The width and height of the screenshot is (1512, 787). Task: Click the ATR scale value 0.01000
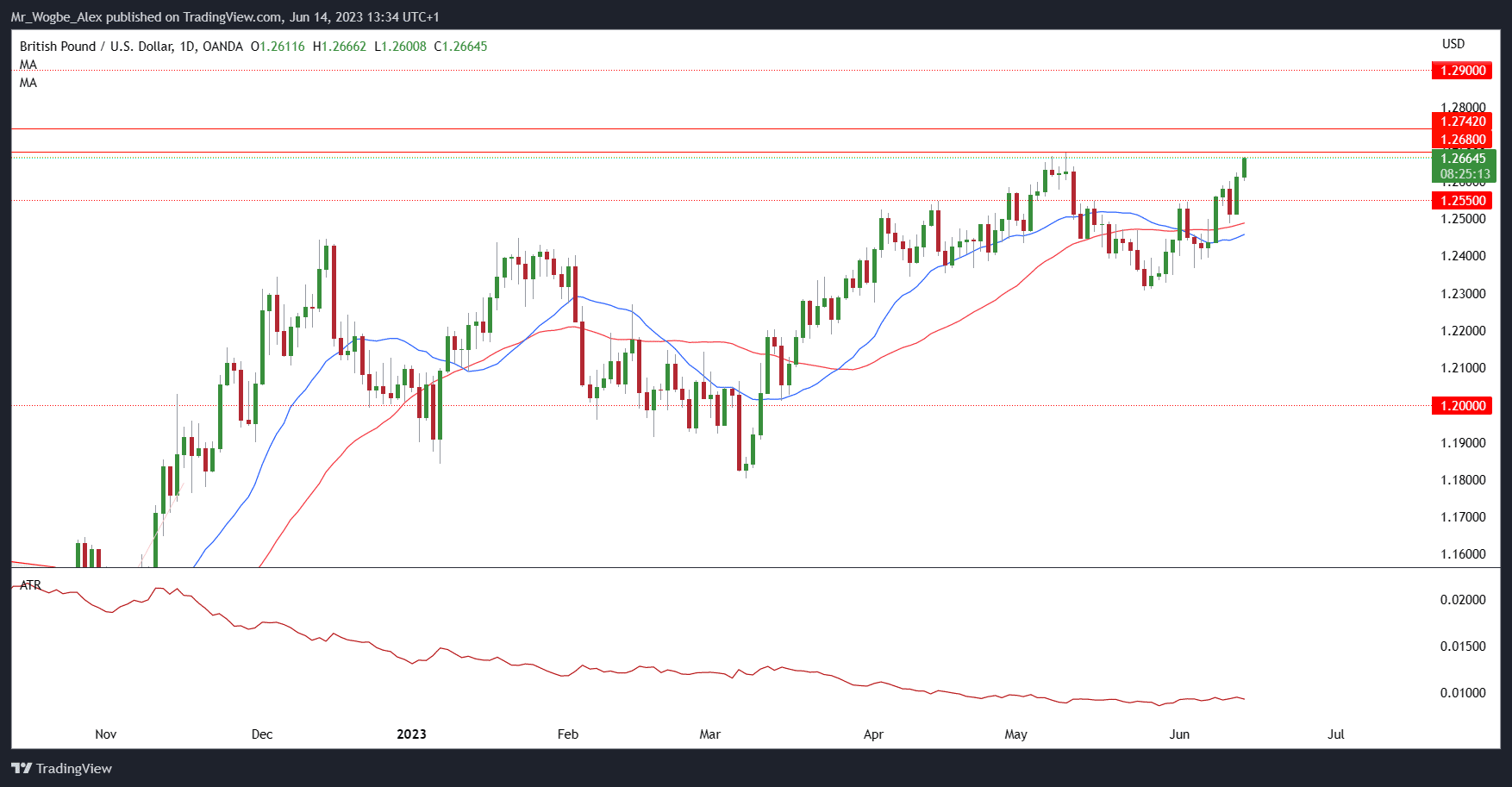[x=1463, y=693]
